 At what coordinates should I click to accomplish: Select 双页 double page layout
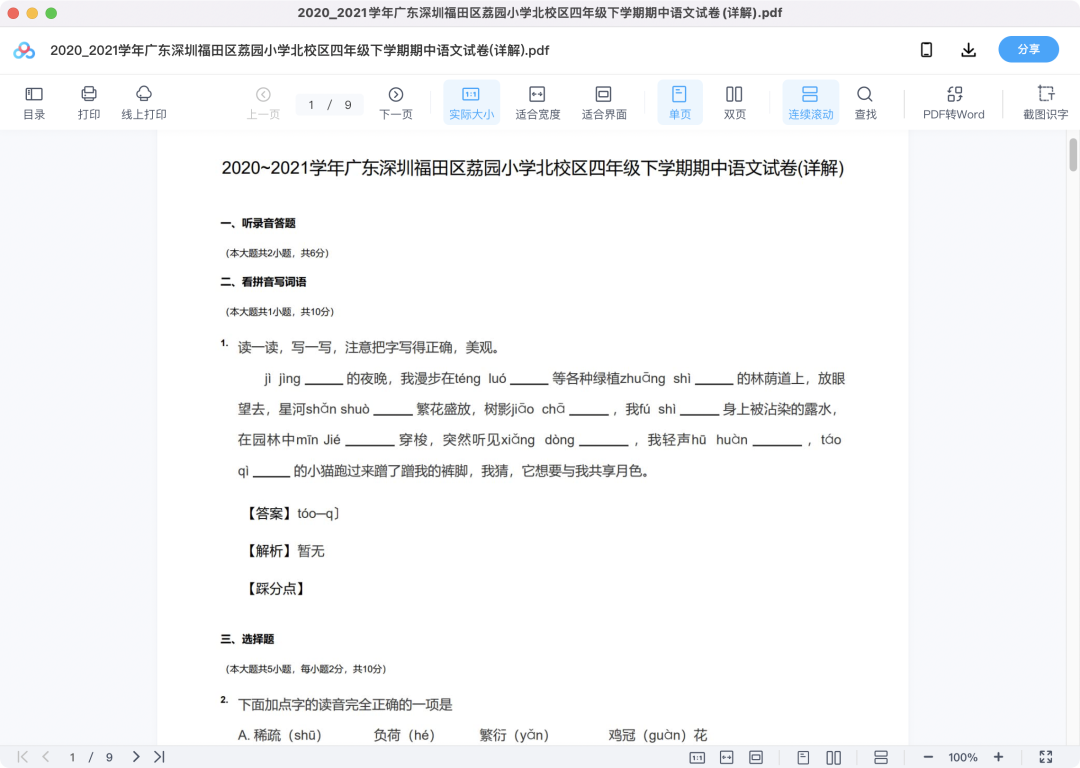pyautogui.click(x=734, y=103)
